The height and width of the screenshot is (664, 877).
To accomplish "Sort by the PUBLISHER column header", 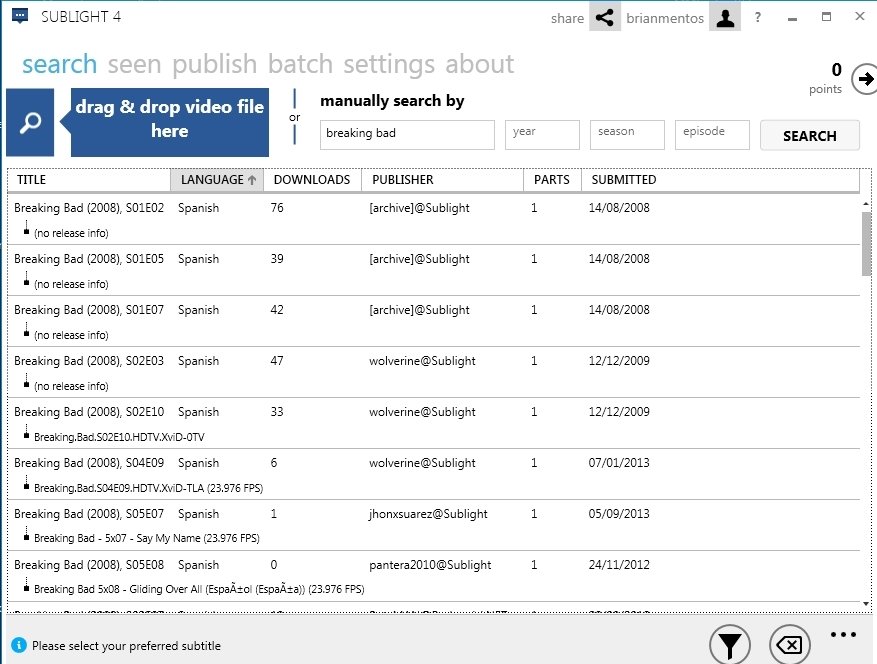I will coord(442,180).
